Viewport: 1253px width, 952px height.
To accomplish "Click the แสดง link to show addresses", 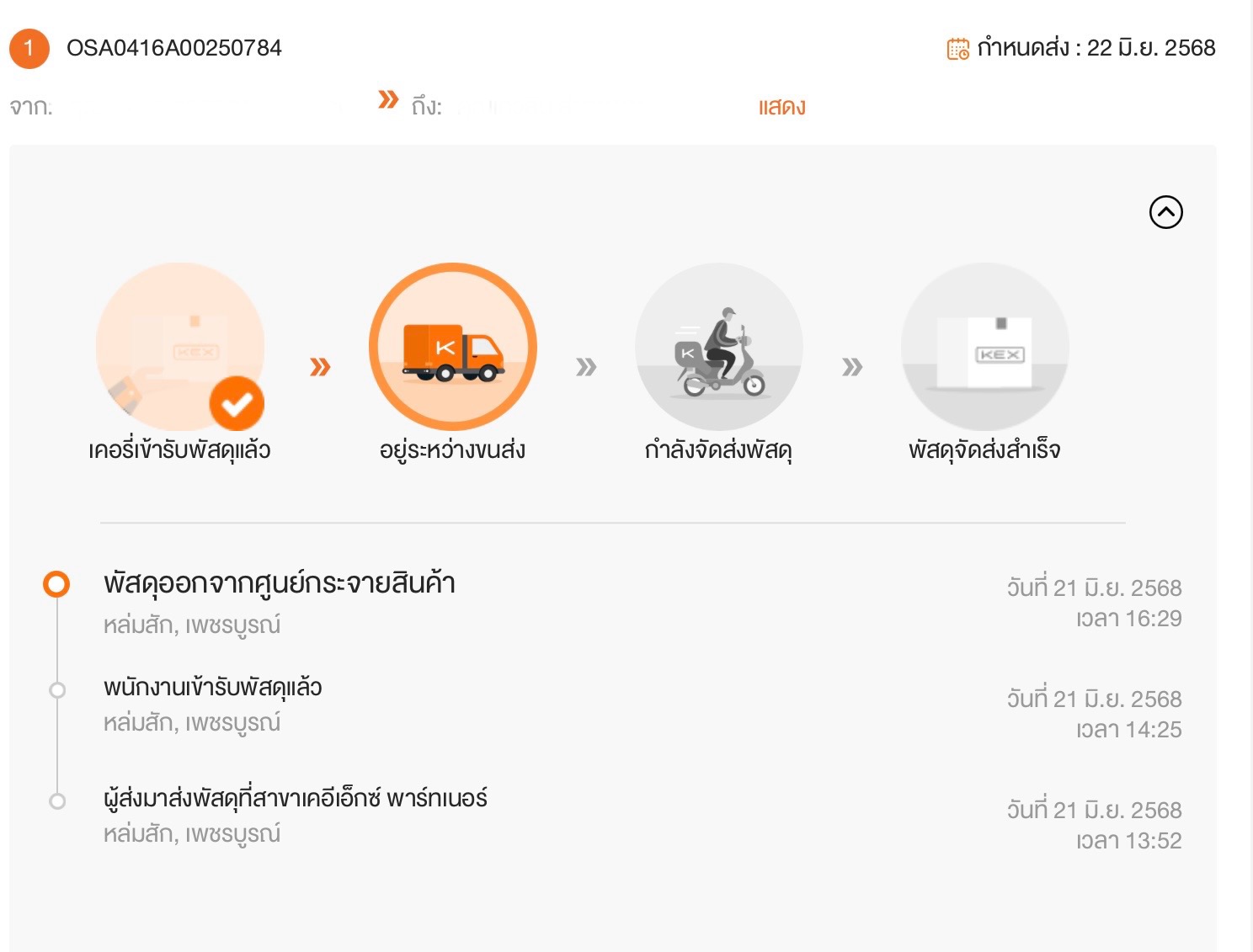I will (781, 107).
